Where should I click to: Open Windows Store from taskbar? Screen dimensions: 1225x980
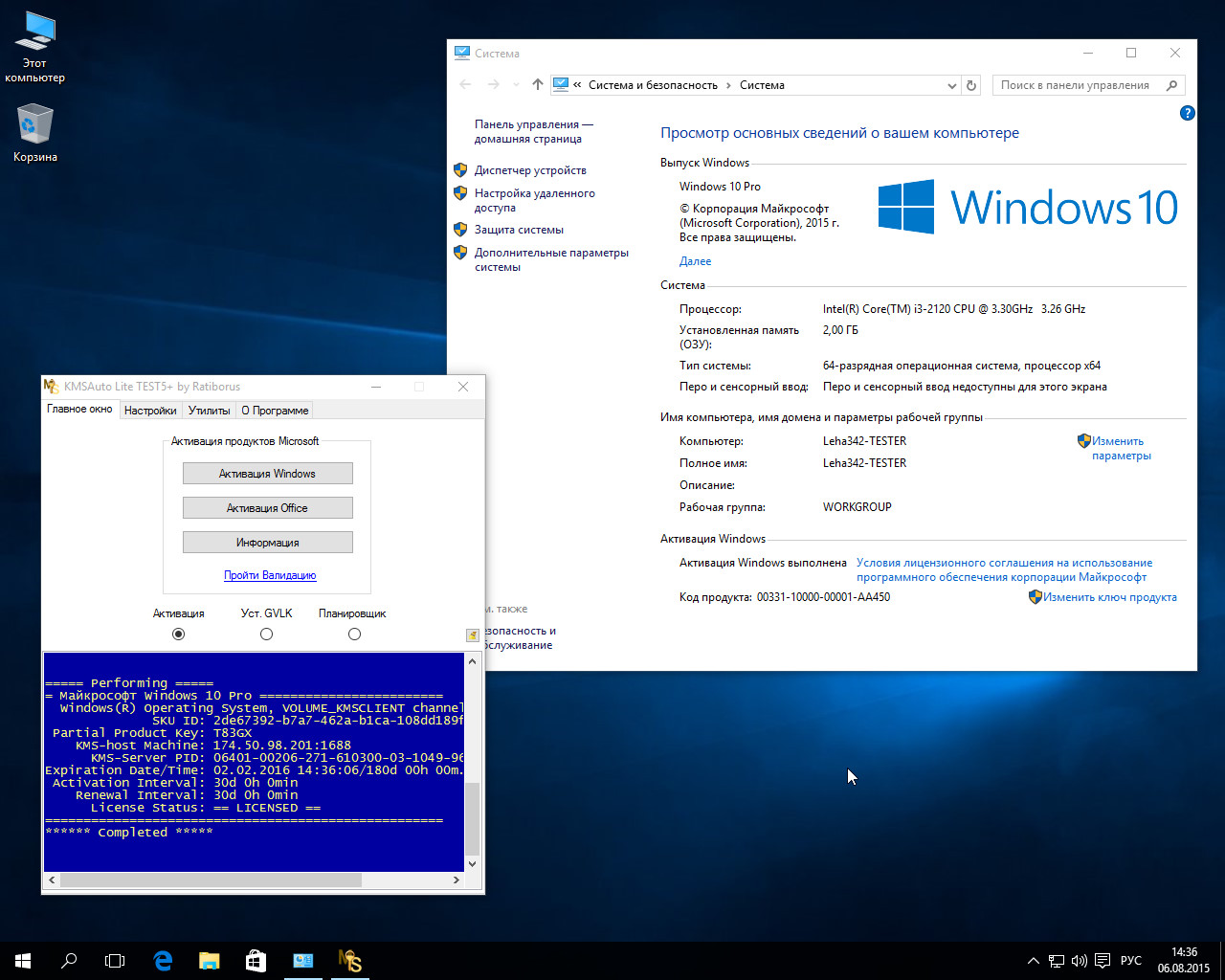pyautogui.click(x=256, y=961)
